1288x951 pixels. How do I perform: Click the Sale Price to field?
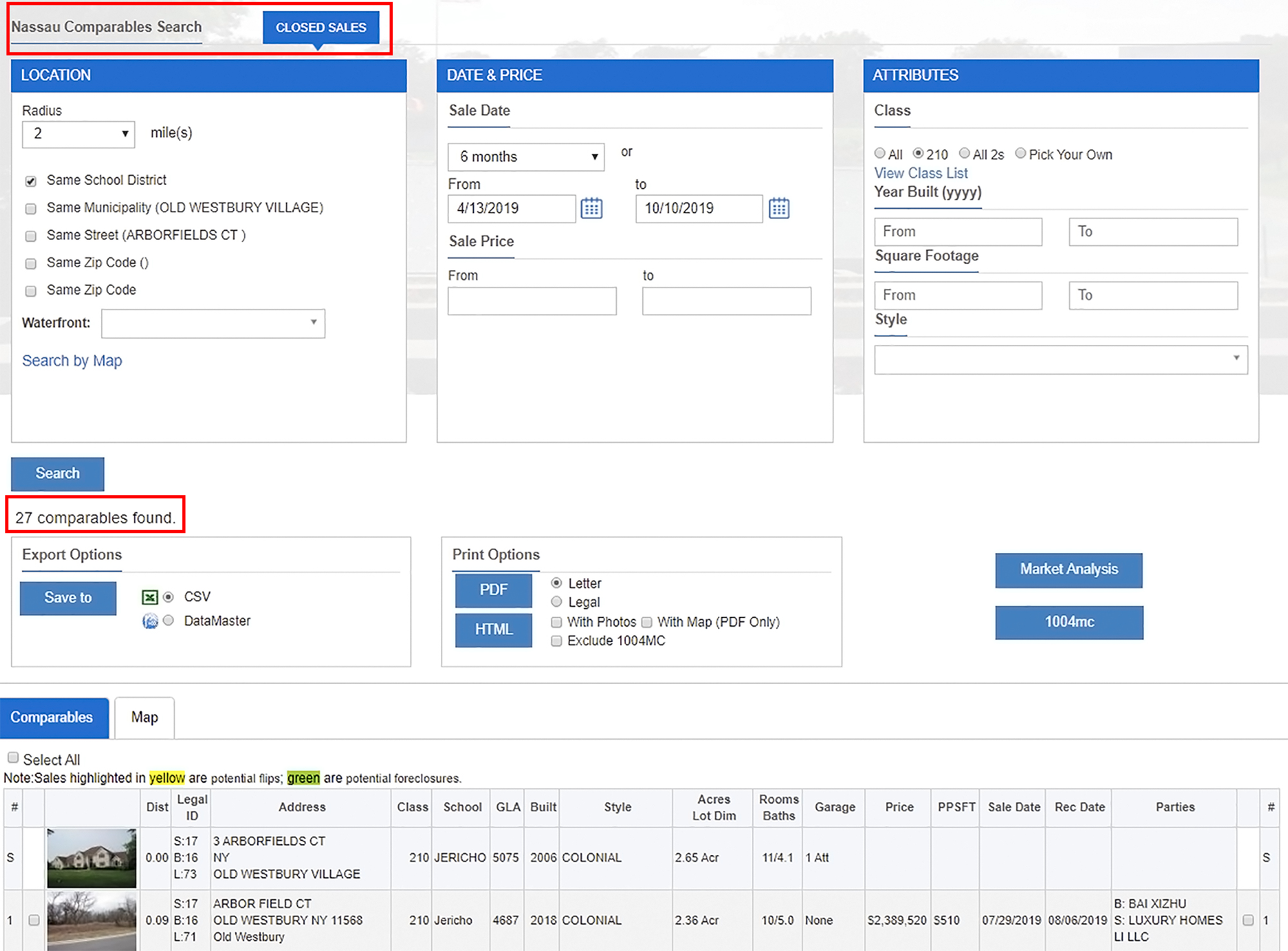click(x=726, y=301)
